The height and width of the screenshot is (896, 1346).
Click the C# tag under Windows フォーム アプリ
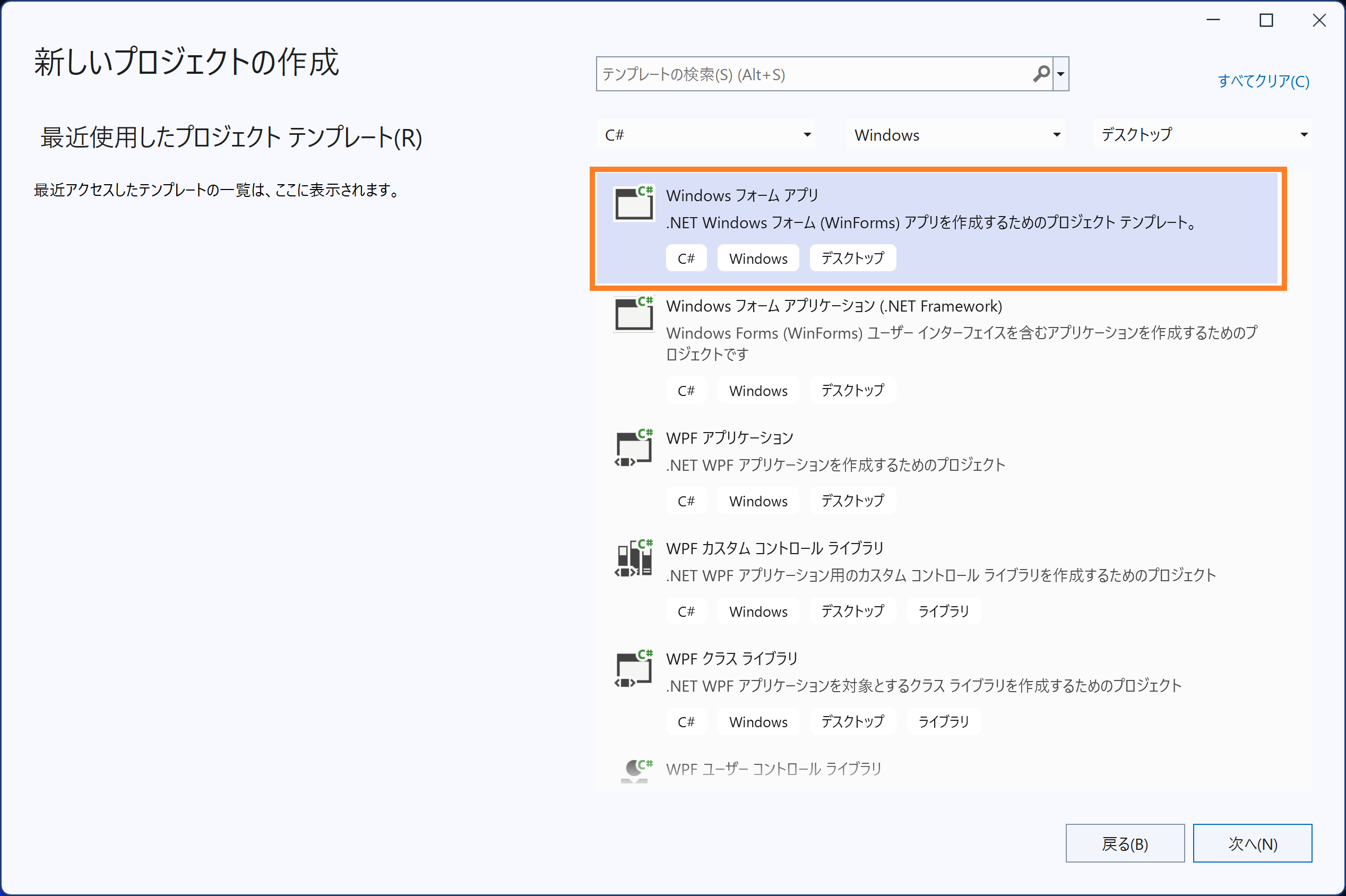point(686,259)
